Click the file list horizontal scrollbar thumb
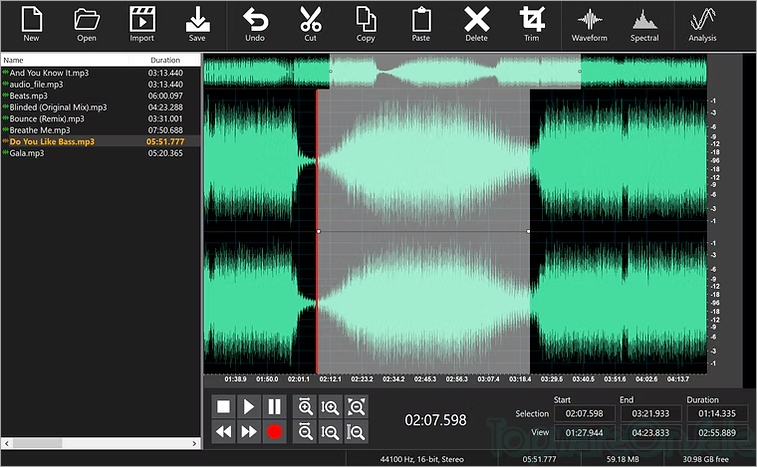The width and height of the screenshot is (757, 467). pyautogui.click(x=37, y=443)
